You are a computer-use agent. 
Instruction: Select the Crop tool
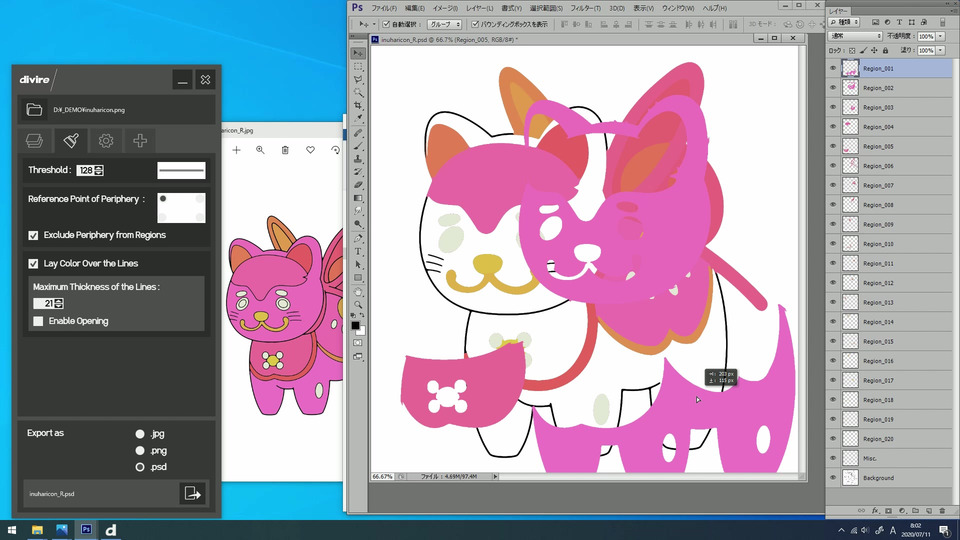pos(358,105)
